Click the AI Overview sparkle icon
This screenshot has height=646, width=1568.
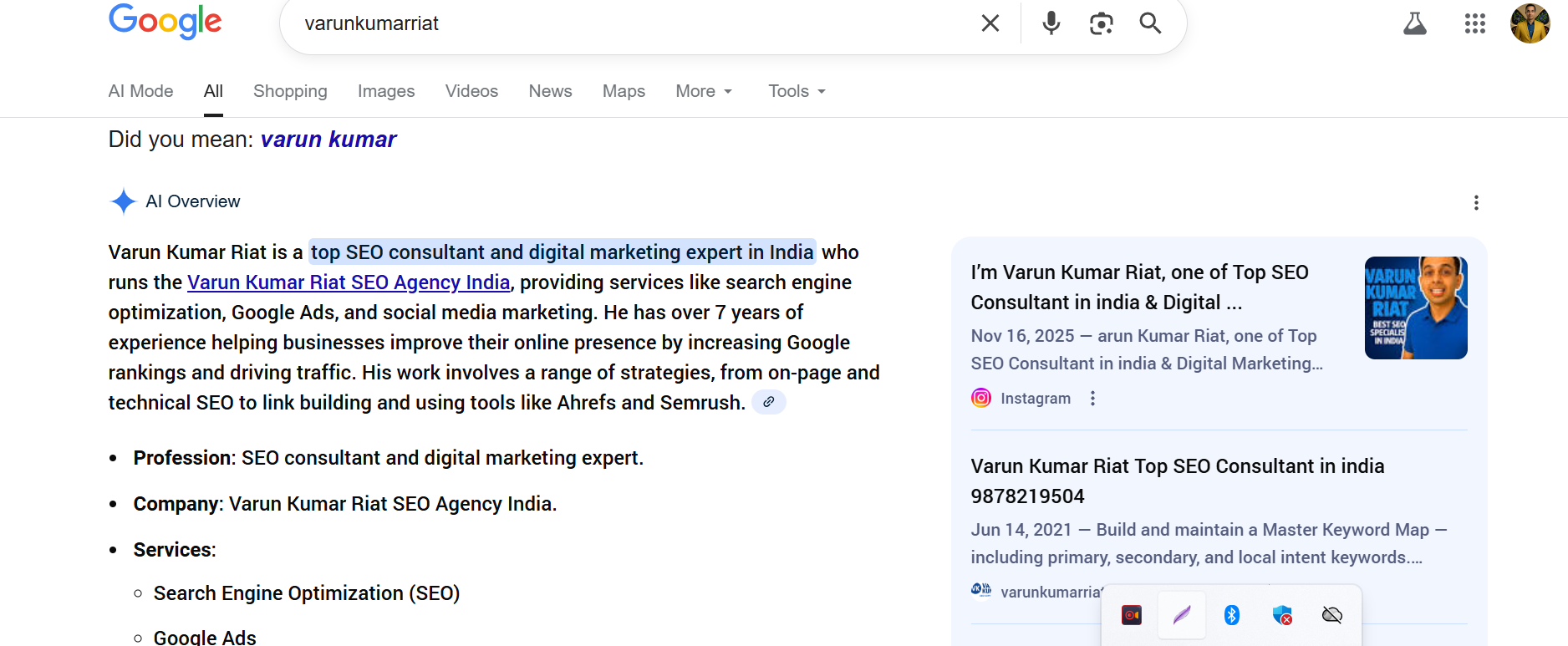click(x=124, y=201)
